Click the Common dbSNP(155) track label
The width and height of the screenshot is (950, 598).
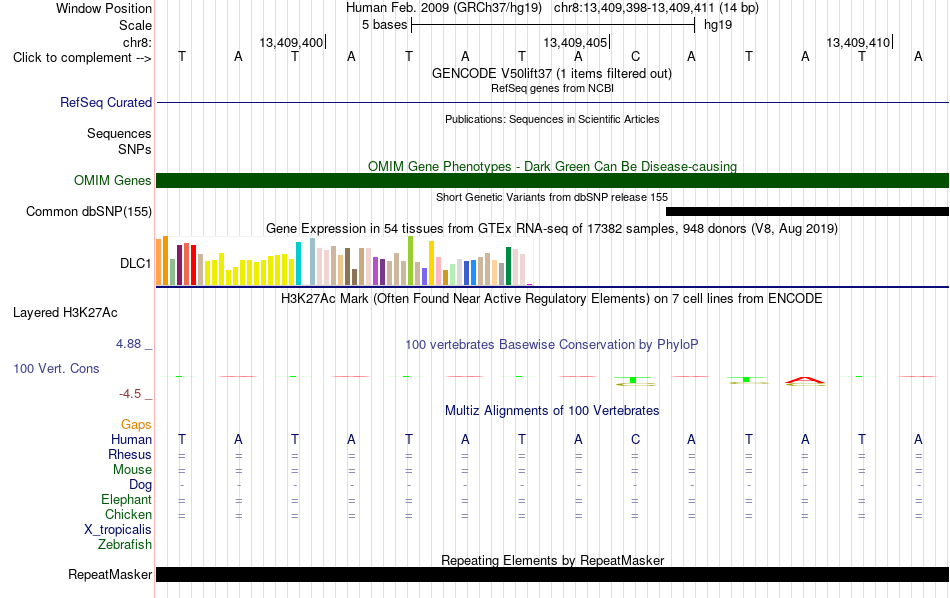click(x=88, y=211)
